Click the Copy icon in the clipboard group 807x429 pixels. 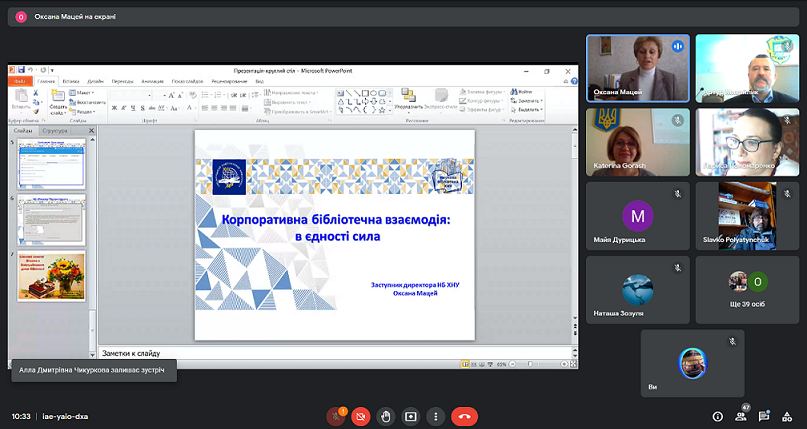point(36,102)
